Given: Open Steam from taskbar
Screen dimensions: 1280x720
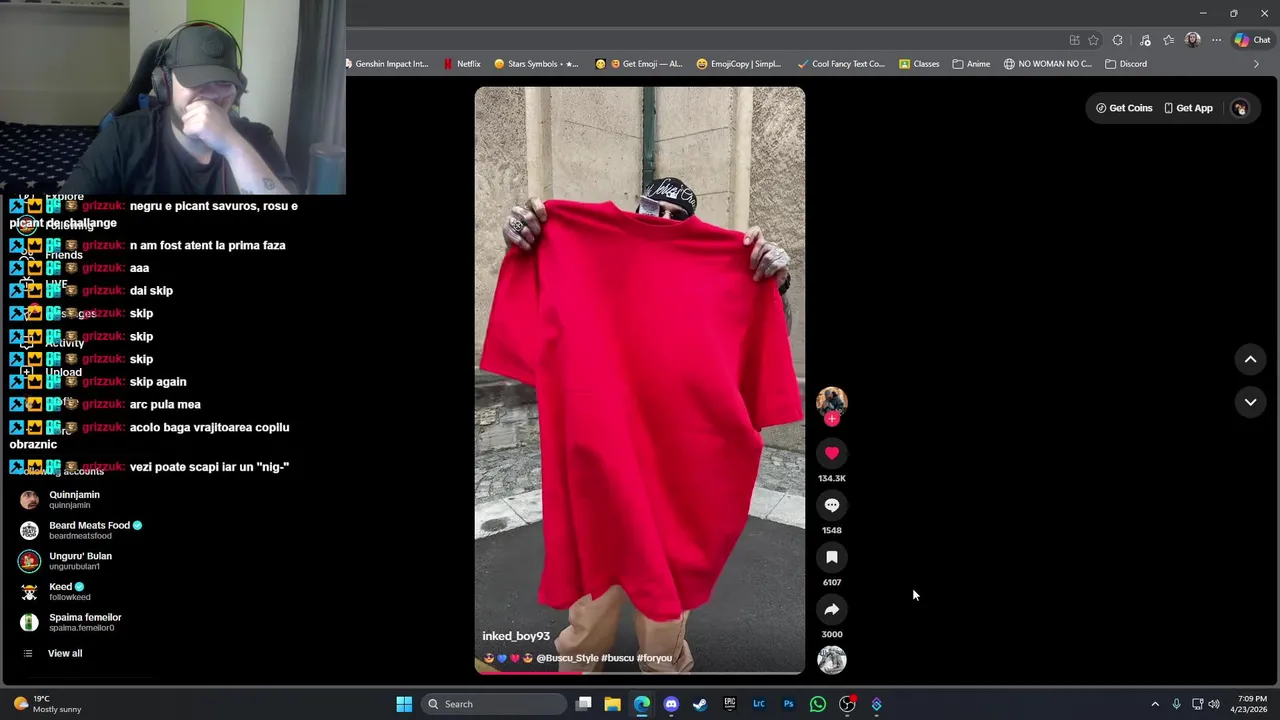Looking at the screenshot, I should (x=700, y=704).
